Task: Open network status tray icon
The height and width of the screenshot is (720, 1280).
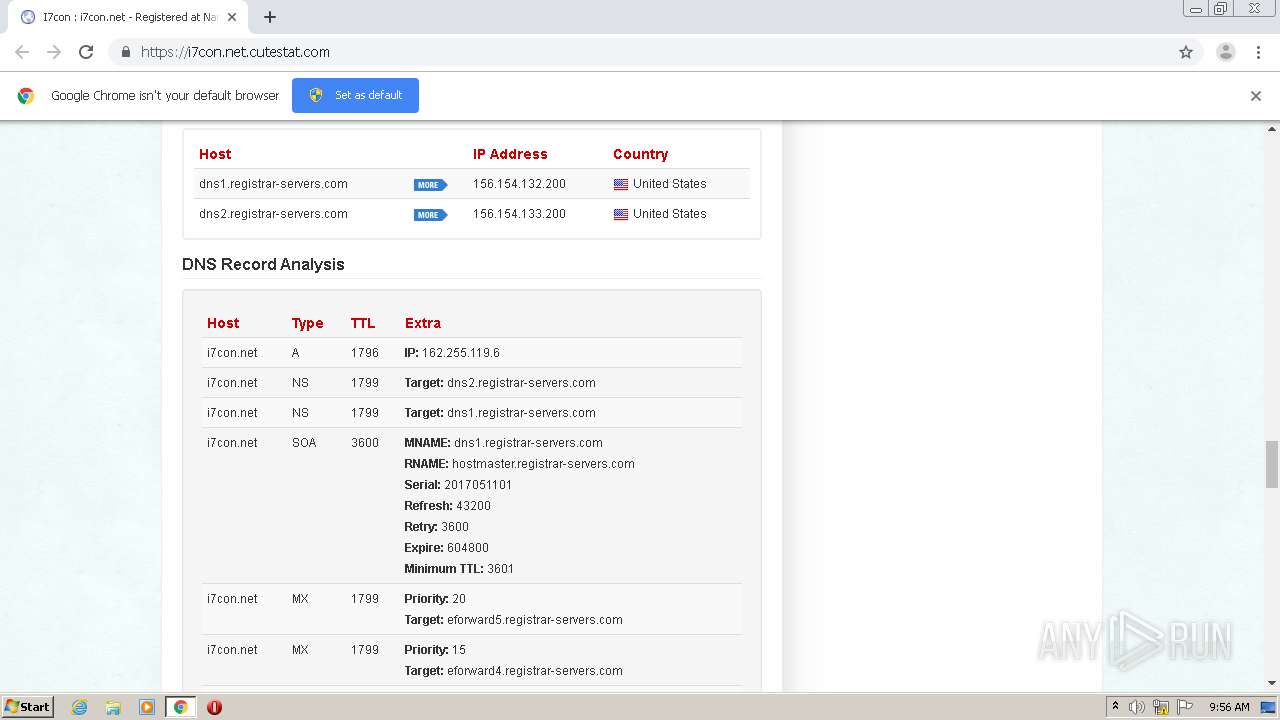Action: [1161, 707]
